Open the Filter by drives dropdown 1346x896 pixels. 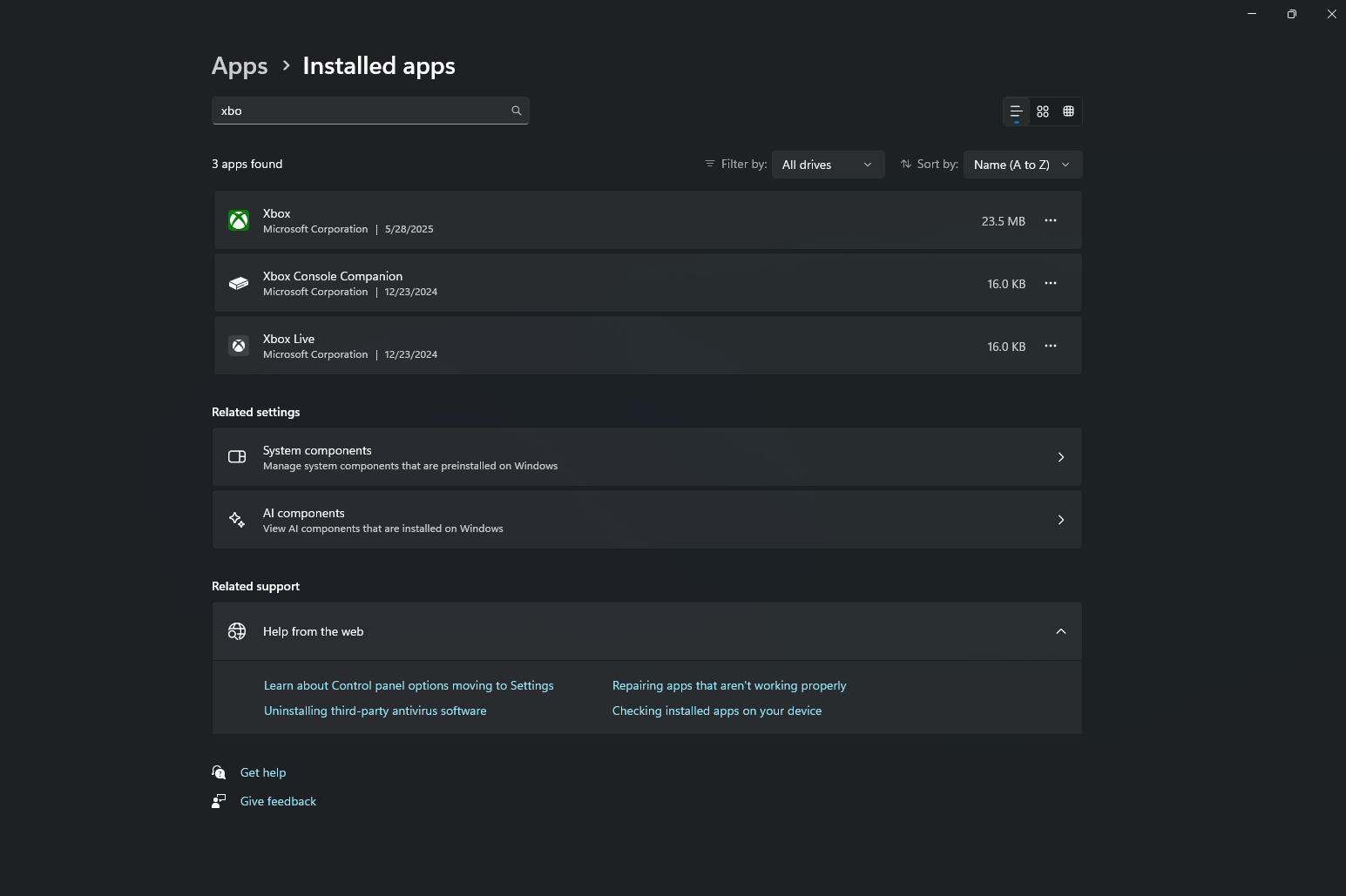tap(828, 165)
